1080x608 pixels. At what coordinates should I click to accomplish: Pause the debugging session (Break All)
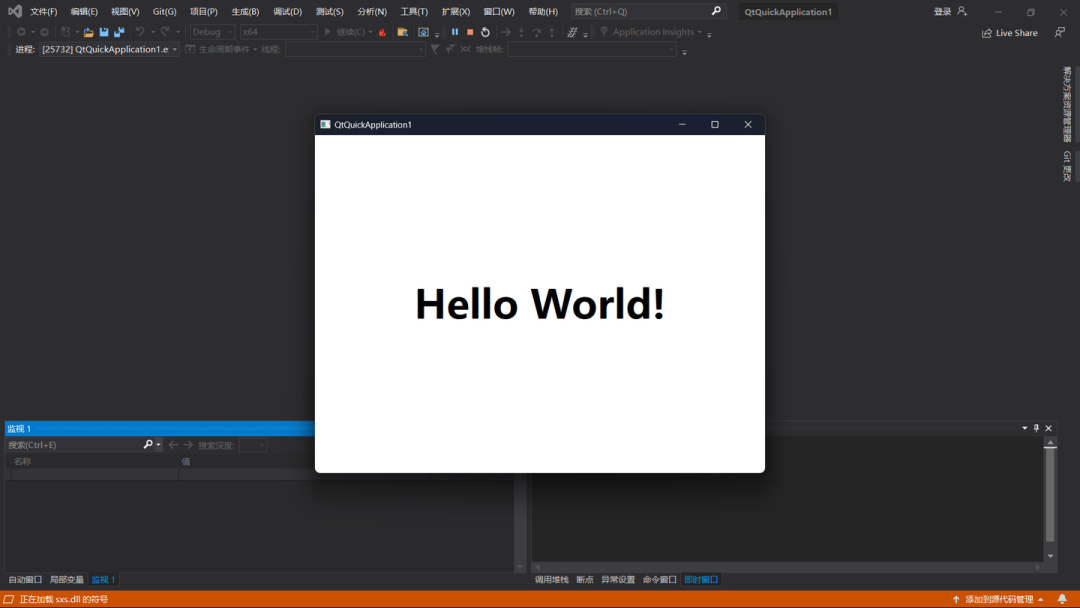pos(455,32)
